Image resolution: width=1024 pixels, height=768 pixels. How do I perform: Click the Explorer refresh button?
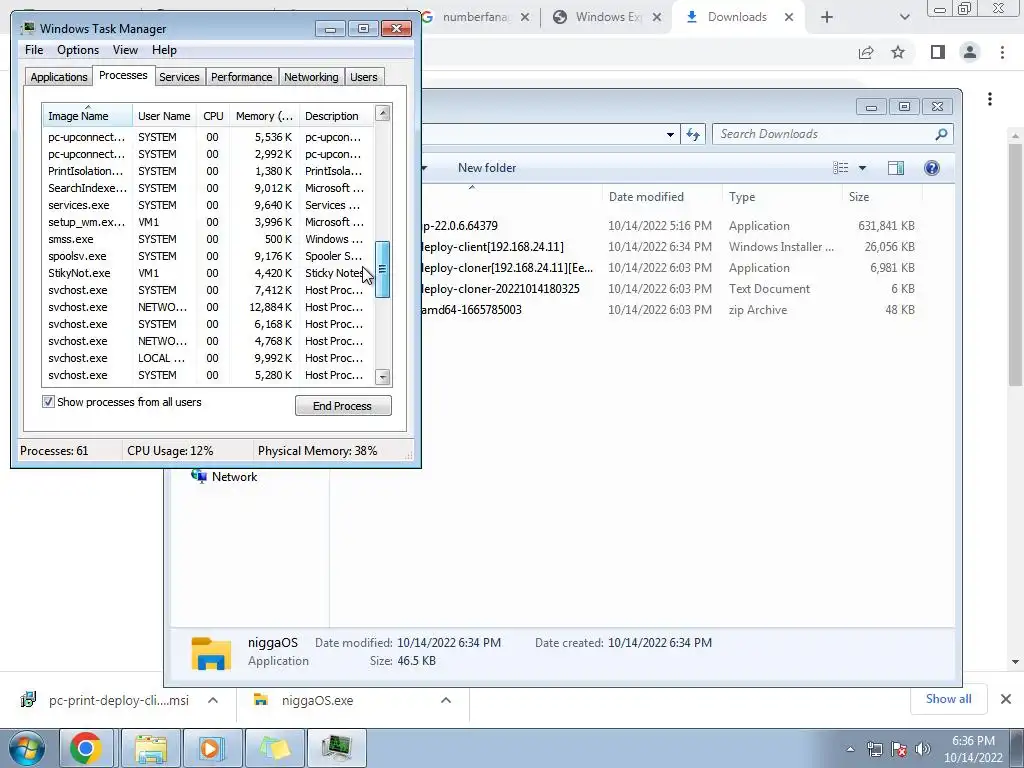click(693, 135)
